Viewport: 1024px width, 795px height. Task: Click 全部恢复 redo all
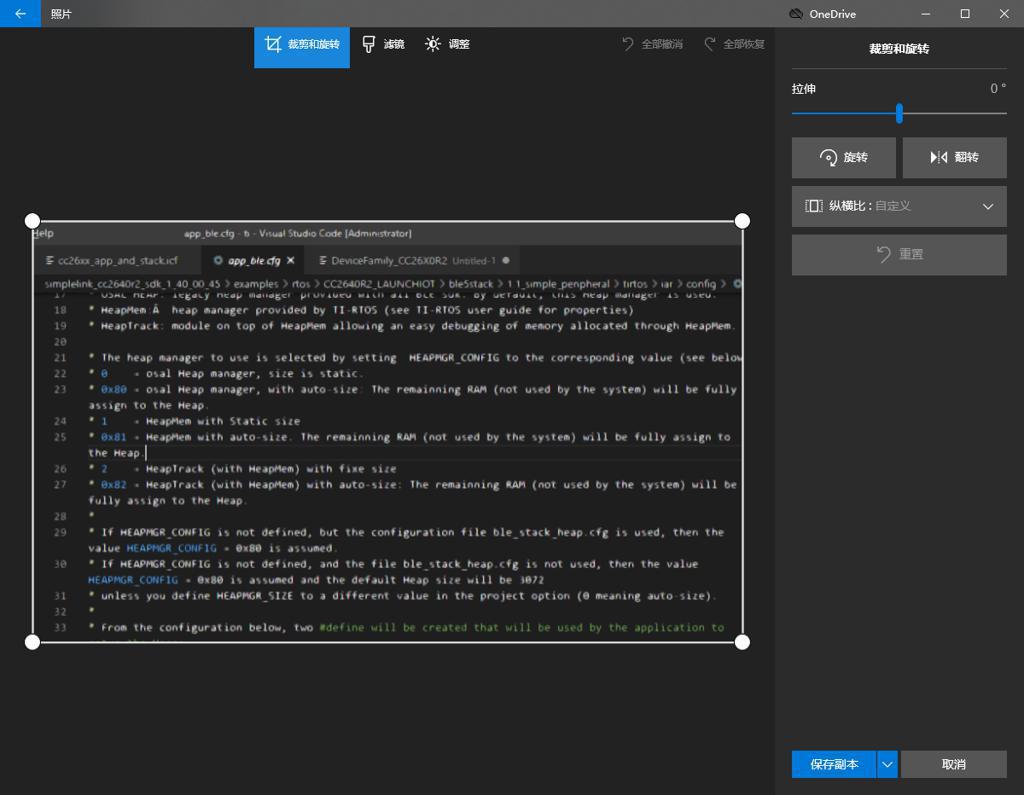pyautogui.click(x=734, y=44)
